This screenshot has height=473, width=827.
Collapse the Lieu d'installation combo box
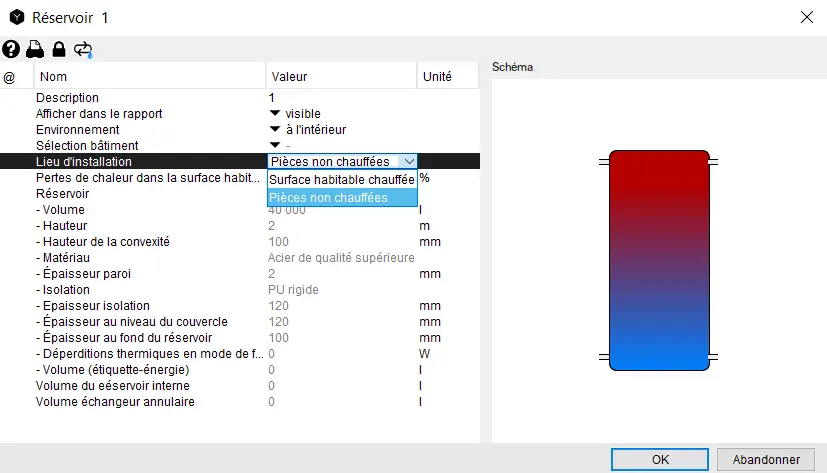point(406,162)
